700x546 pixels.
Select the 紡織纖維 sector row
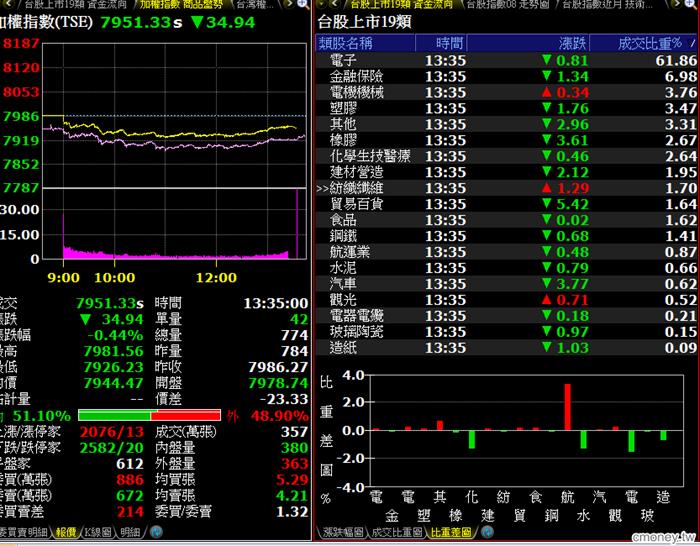tap(506, 188)
